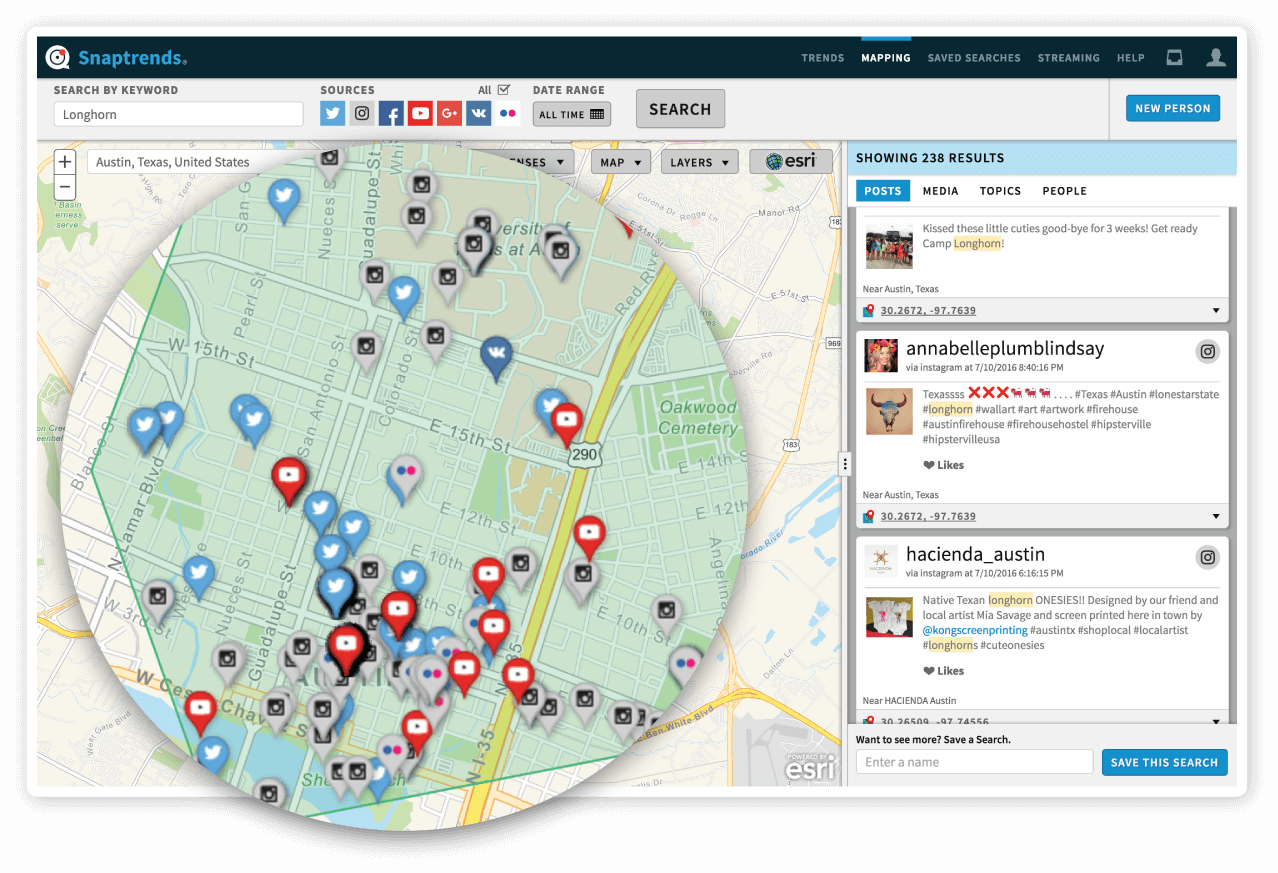This screenshot has height=873, width=1278.
Task: Click annabelleplumblindsay Instagram badge icon
Action: pos(1208,351)
